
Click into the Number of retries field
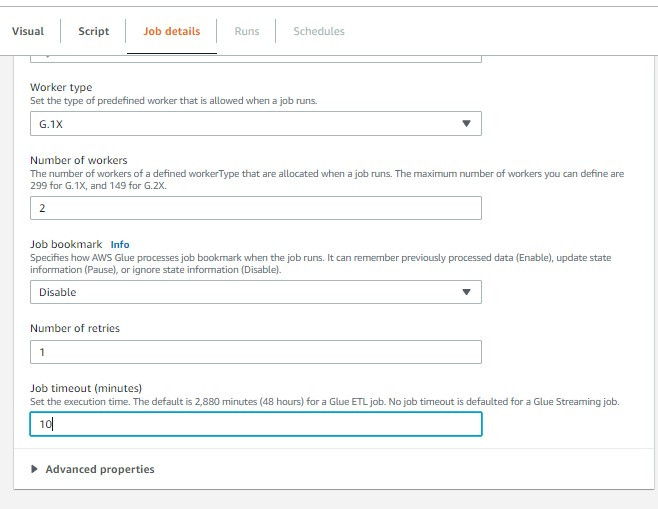255,352
